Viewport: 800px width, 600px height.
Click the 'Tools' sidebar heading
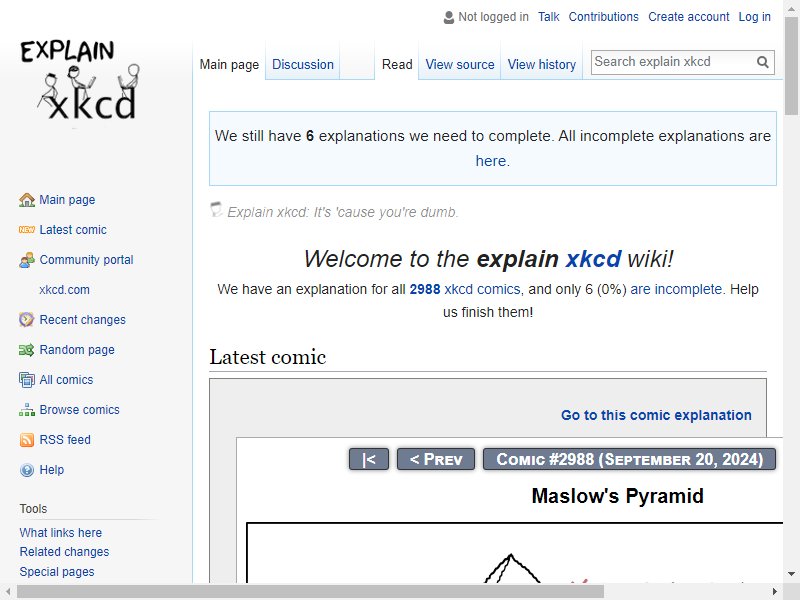33,509
